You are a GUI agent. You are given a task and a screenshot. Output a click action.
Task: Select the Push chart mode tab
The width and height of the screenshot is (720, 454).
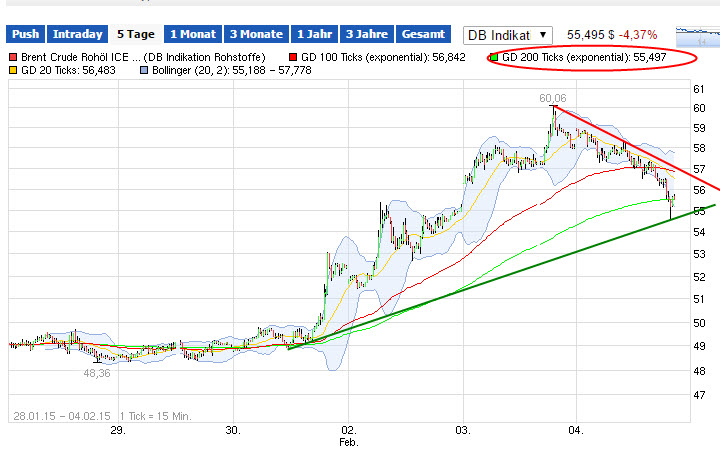[26, 34]
